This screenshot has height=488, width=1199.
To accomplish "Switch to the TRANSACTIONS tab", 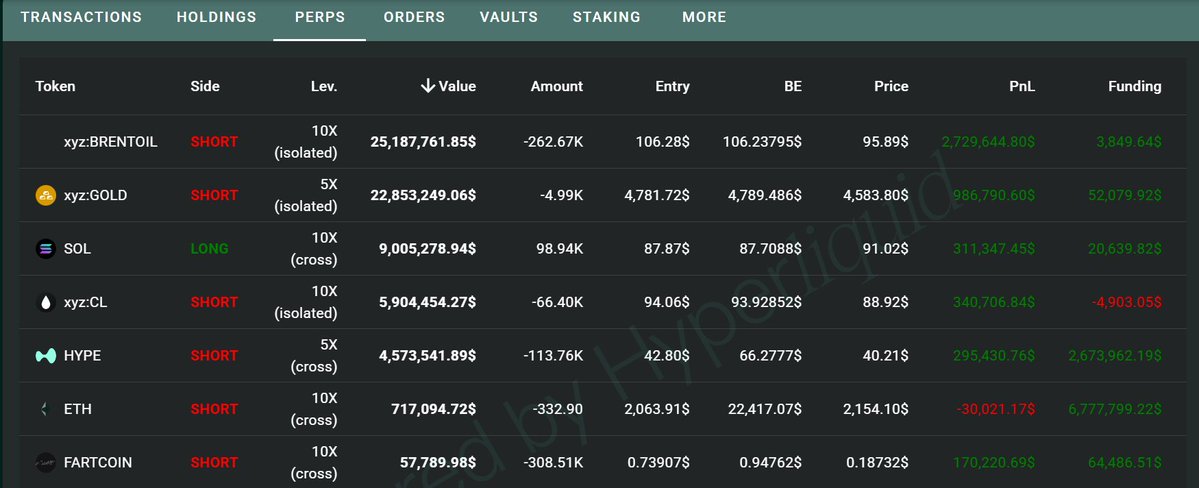I will [x=81, y=17].
